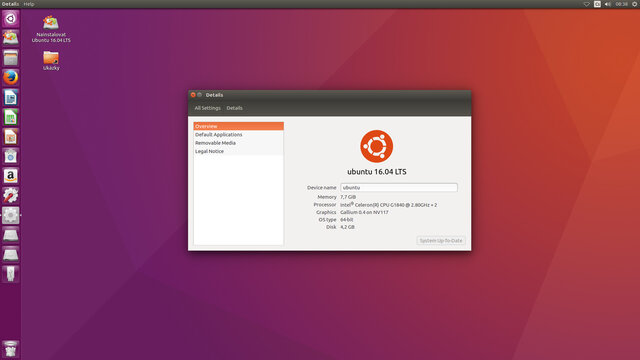Click the Details breadcrumb button
The height and width of the screenshot is (360, 640).
234,108
